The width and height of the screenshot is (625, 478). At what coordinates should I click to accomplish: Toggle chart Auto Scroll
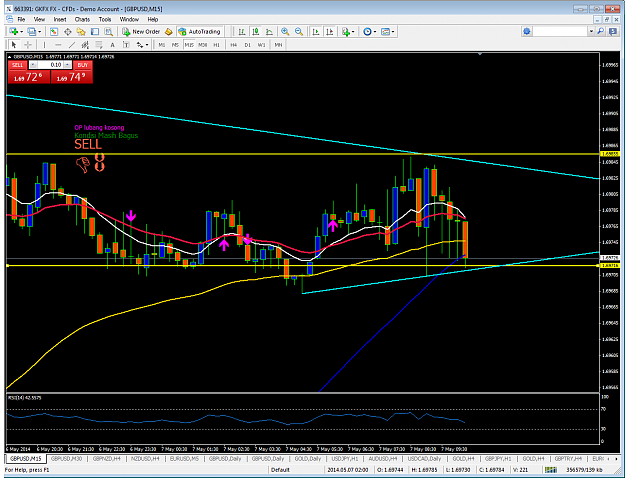tap(316, 31)
